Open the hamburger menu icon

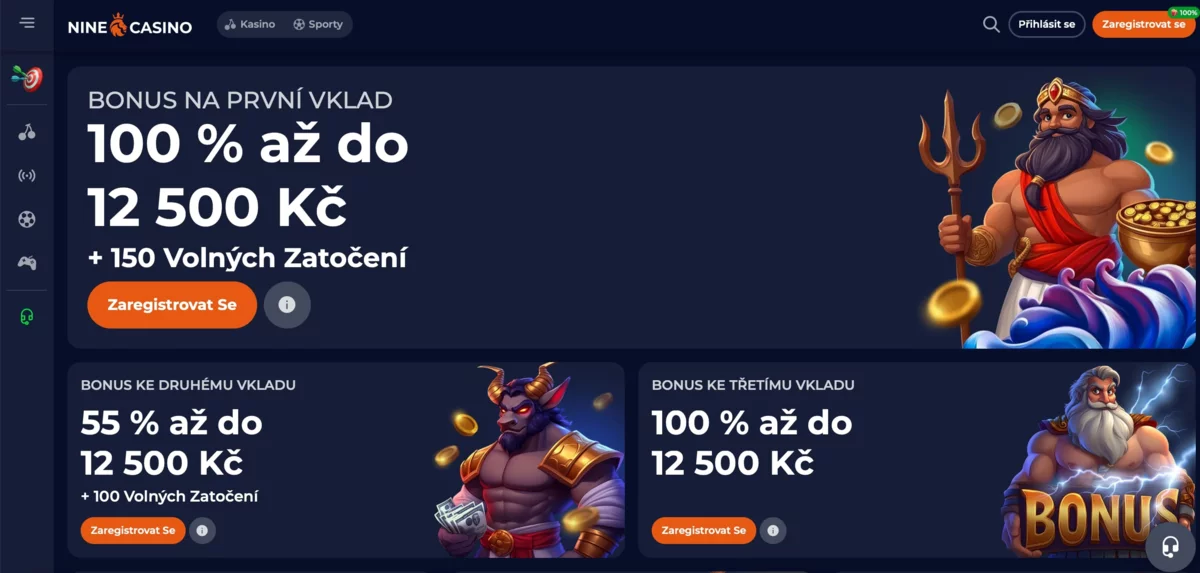click(27, 23)
